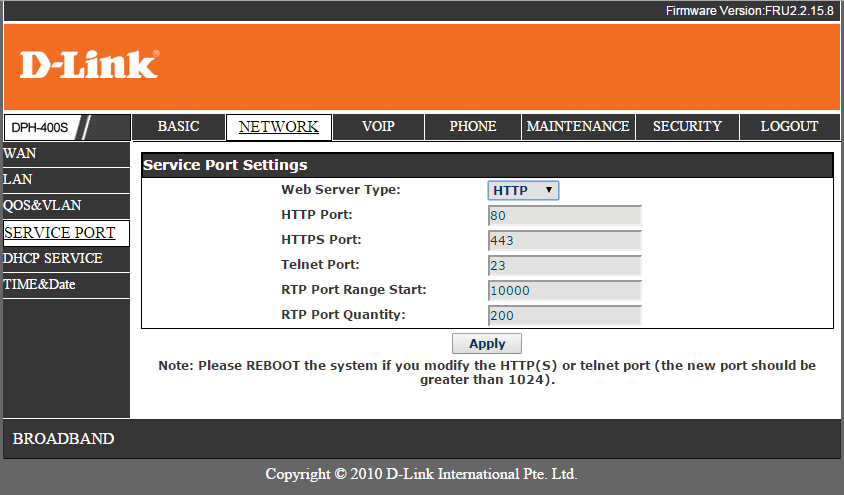Click the HTTP Port input field
Screen dimensions: 844x495
(564, 215)
